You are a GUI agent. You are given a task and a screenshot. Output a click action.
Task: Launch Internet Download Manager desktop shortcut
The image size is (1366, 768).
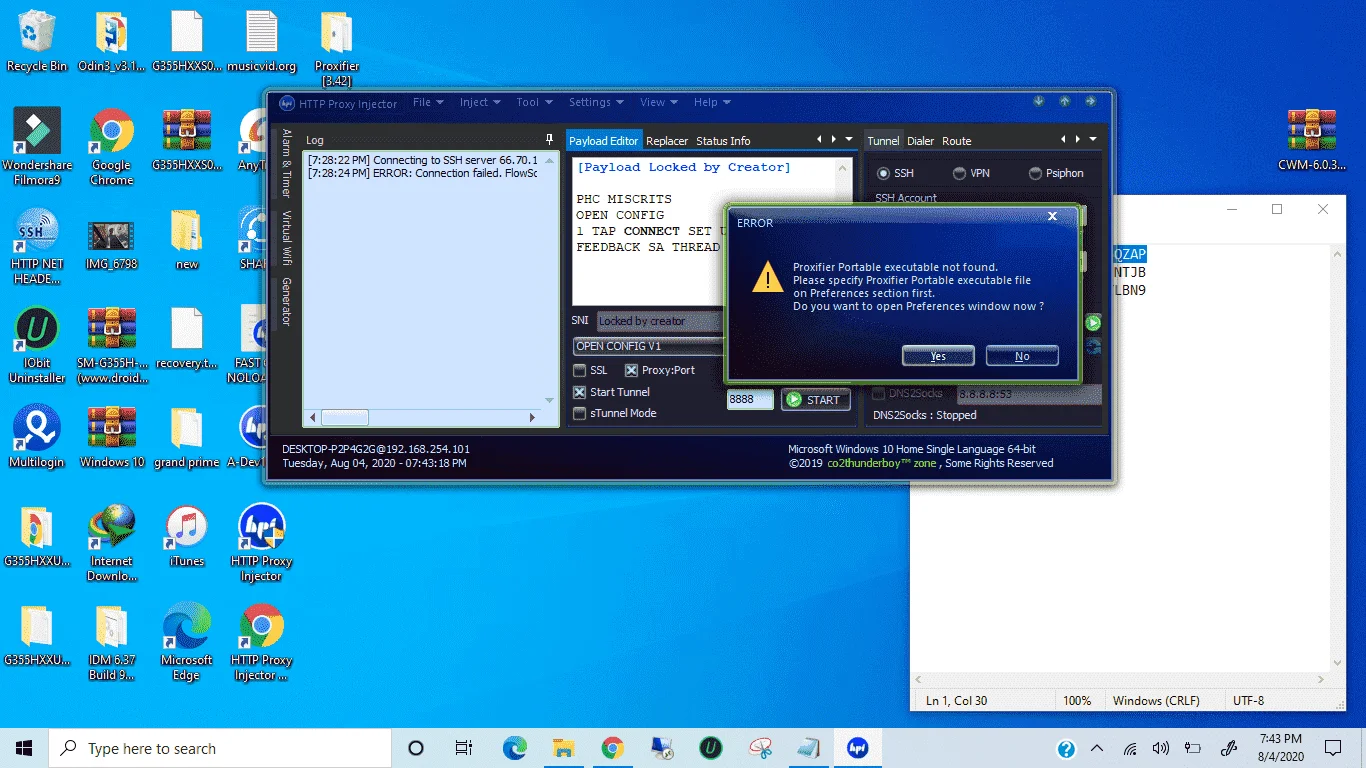click(112, 543)
